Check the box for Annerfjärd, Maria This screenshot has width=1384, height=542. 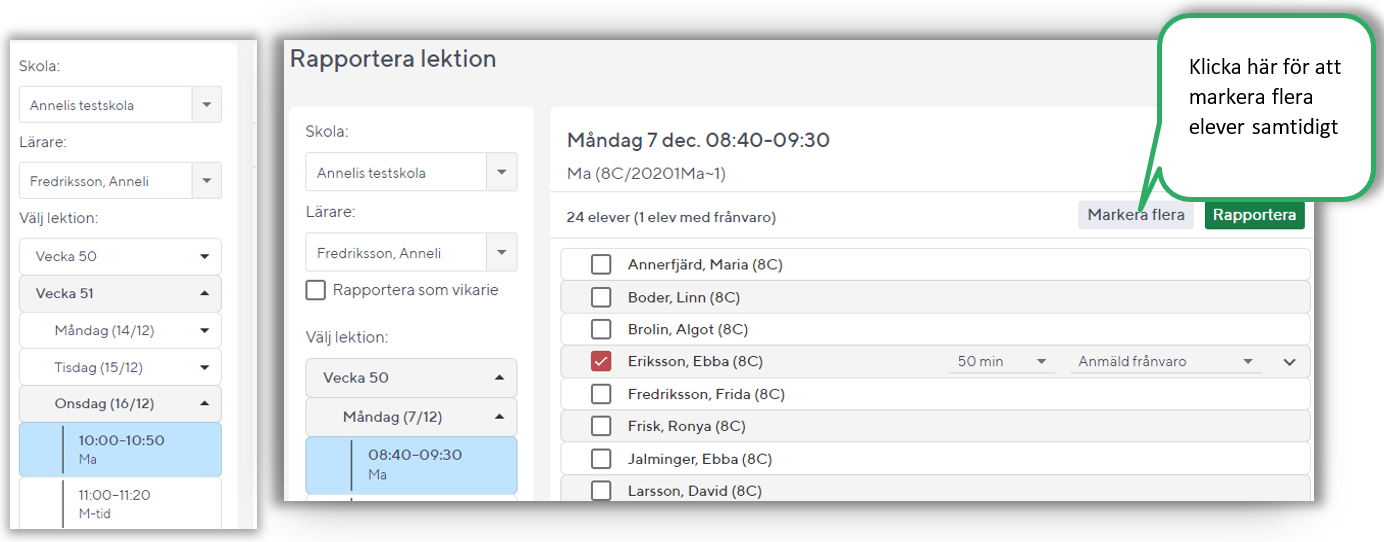601,265
